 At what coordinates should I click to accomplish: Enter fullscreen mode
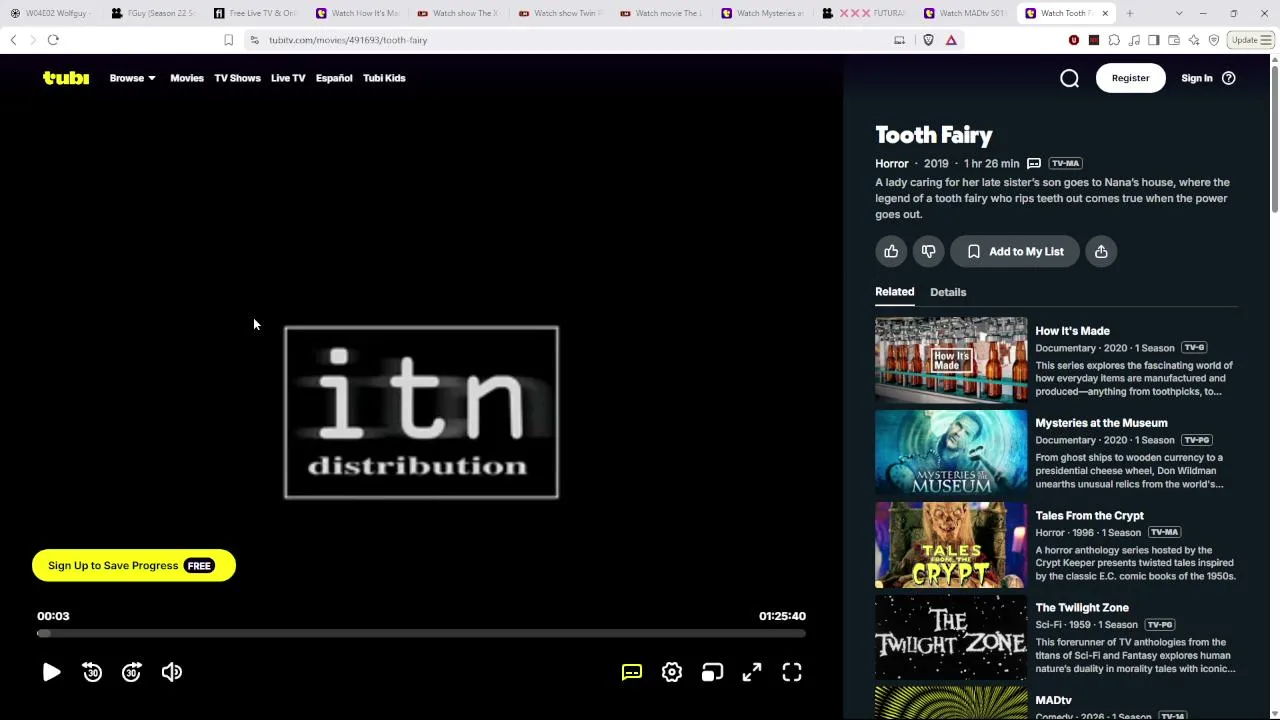click(792, 672)
